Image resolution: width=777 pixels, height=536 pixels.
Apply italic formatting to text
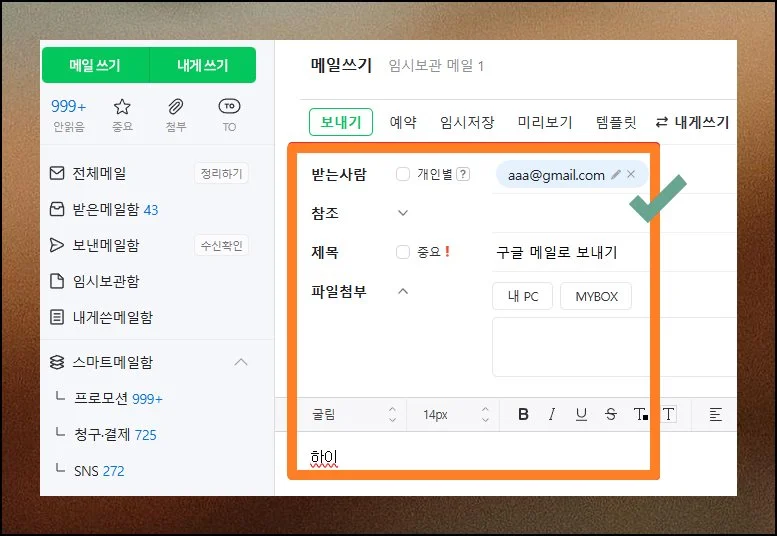pyautogui.click(x=551, y=415)
